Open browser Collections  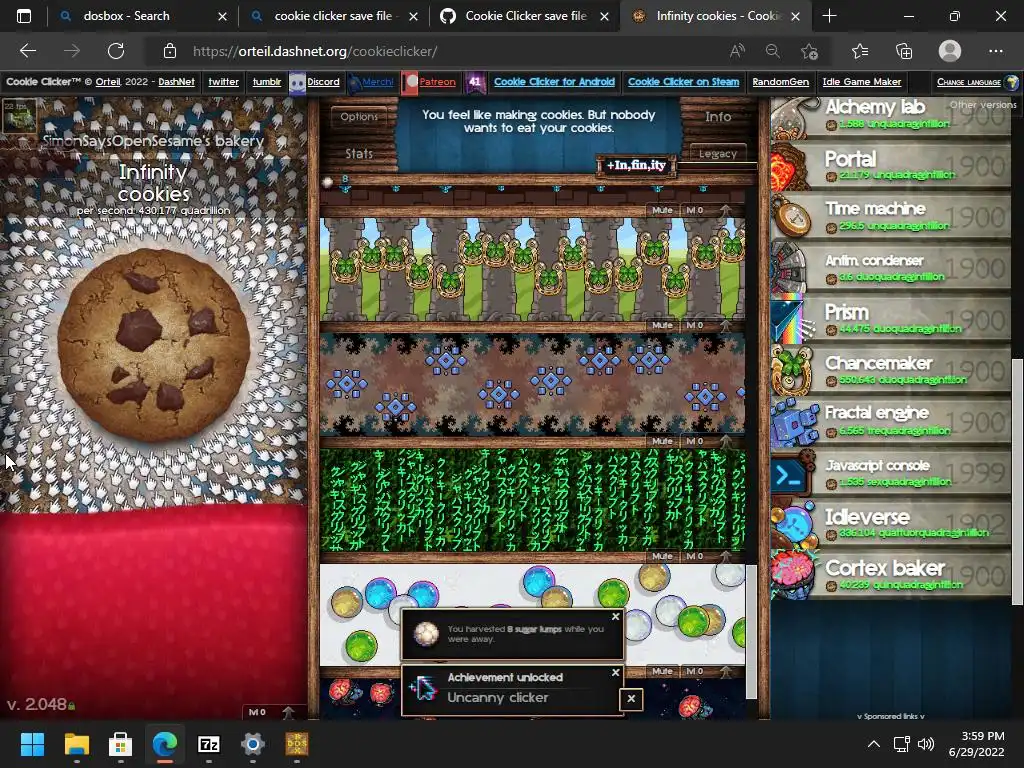pyautogui.click(x=904, y=51)
